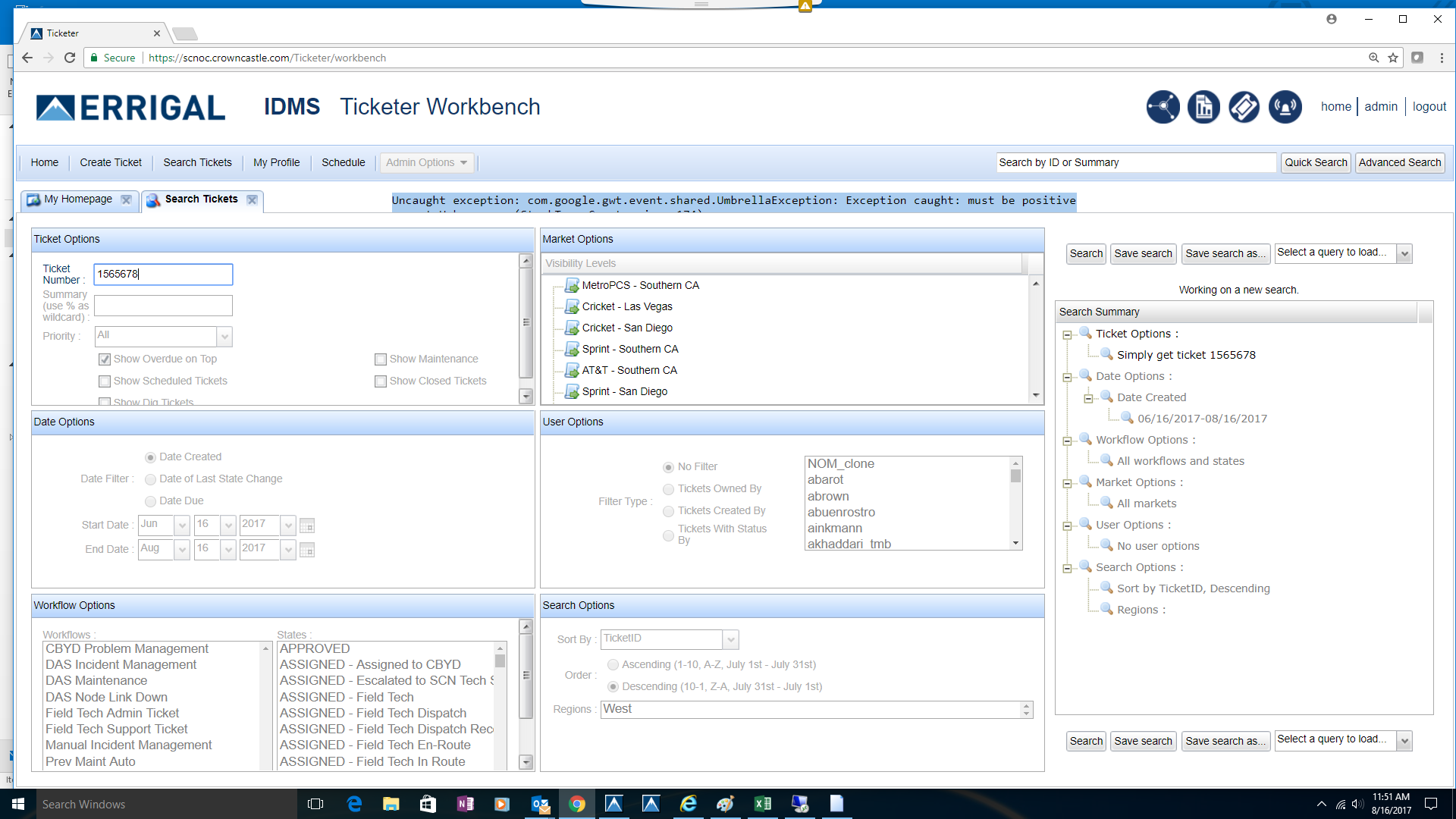Open the alarm siren header icon
1456x819 pixels.
click(1285, 107)
